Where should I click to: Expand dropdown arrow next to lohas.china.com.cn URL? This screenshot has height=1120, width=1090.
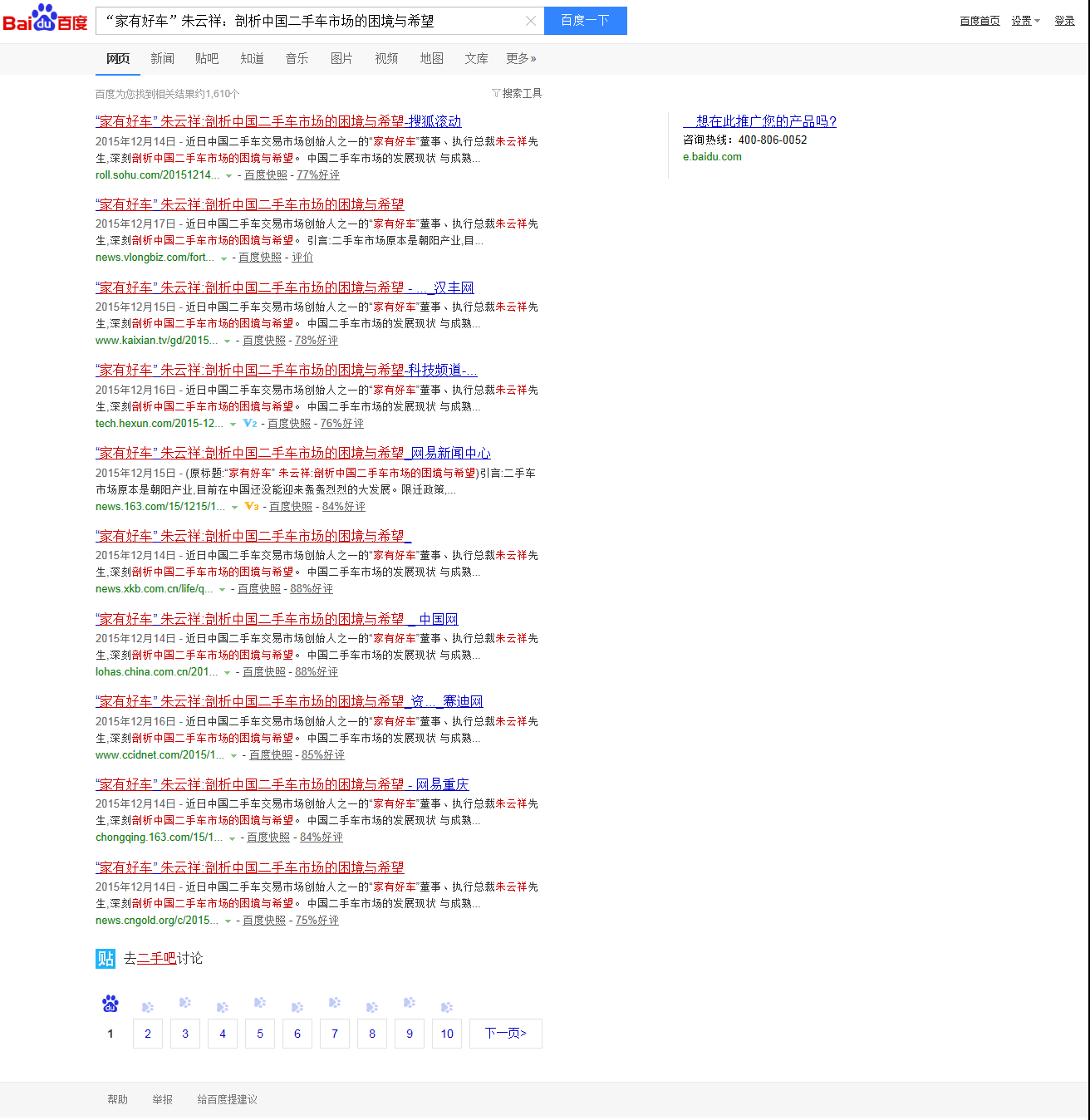(x=227, y=673)
